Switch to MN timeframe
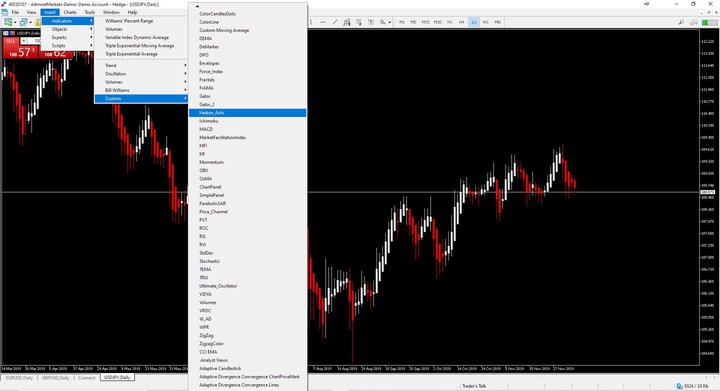This screenshot has width=720, height=391. (x=498, y=22)
